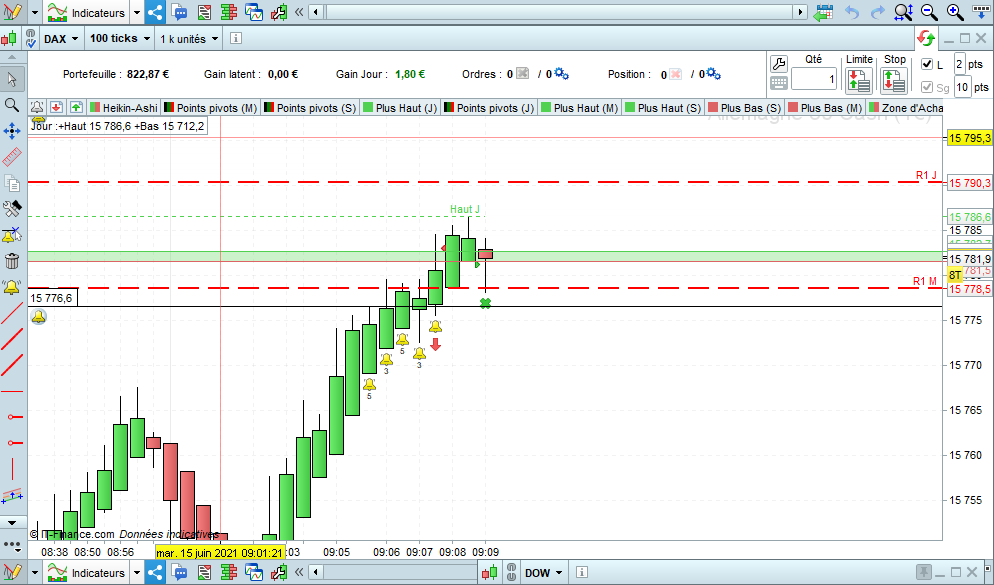Screen dimensions: 994x585
Task: Click the Indicateurs button in the bottom toolbar
Action: pos(86,573)
